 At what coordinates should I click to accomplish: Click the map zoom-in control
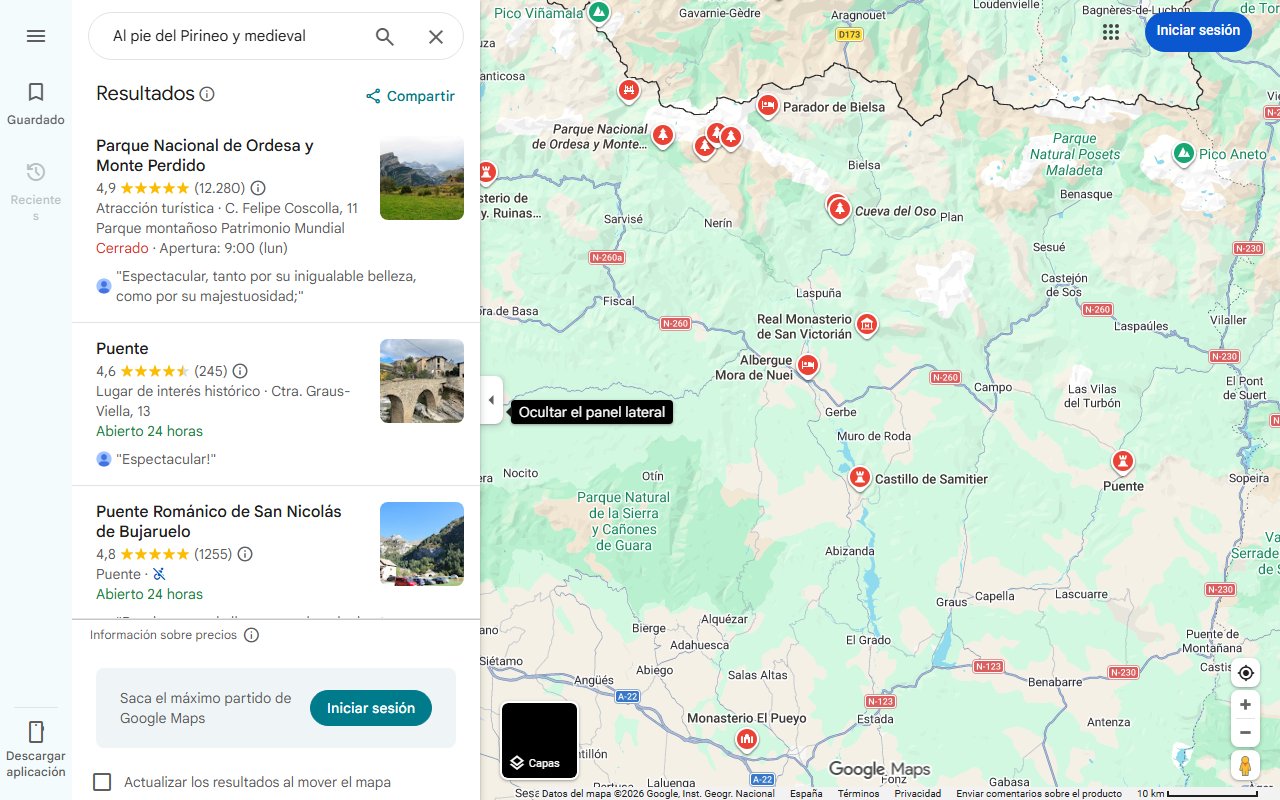[x=1245, y=704]
